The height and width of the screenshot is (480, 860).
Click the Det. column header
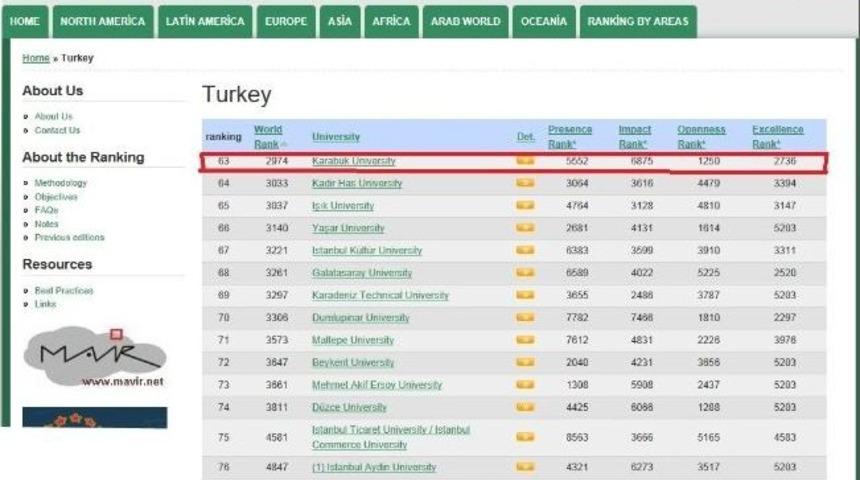coord(525,137)
